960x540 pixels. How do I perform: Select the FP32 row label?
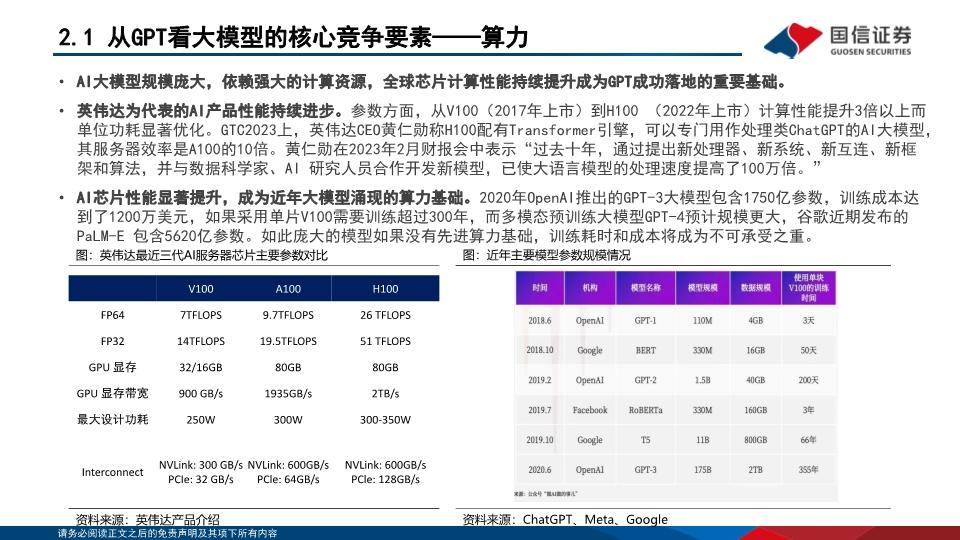click(113, 341)
